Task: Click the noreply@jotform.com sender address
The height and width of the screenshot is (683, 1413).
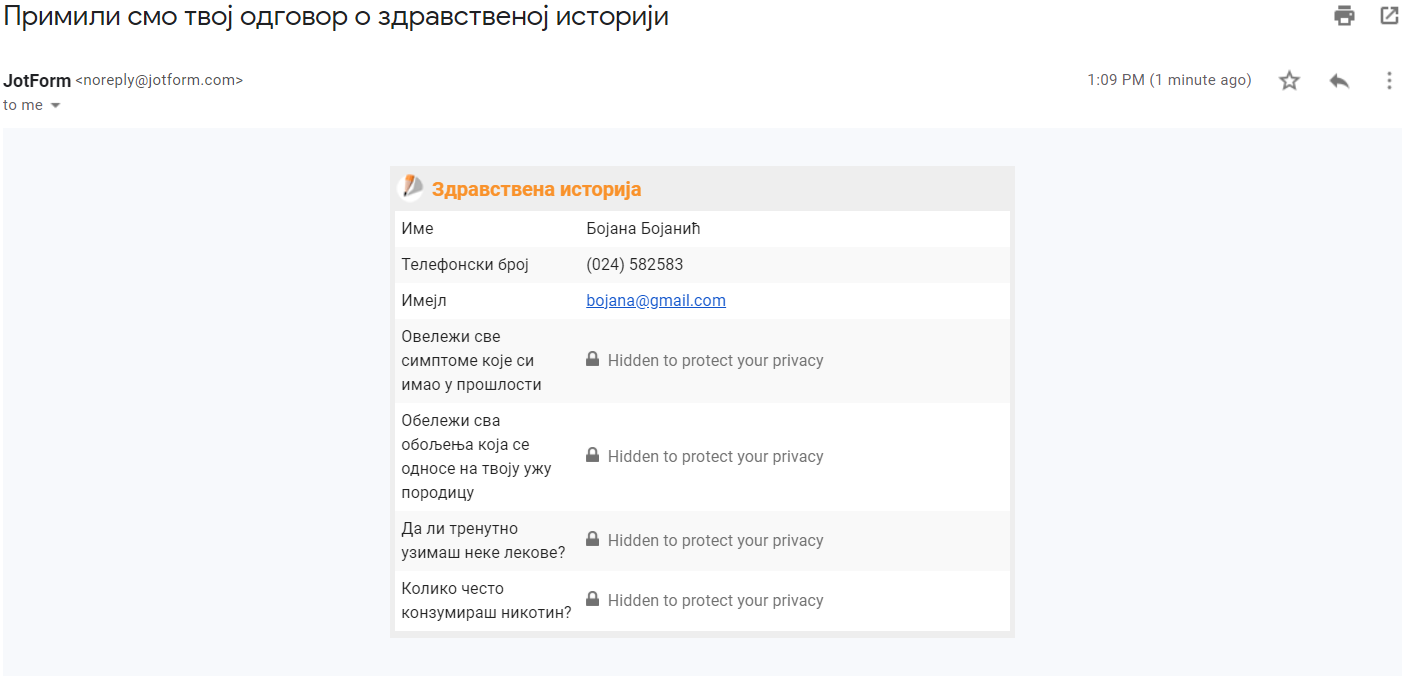Action: tap(159, 81)
